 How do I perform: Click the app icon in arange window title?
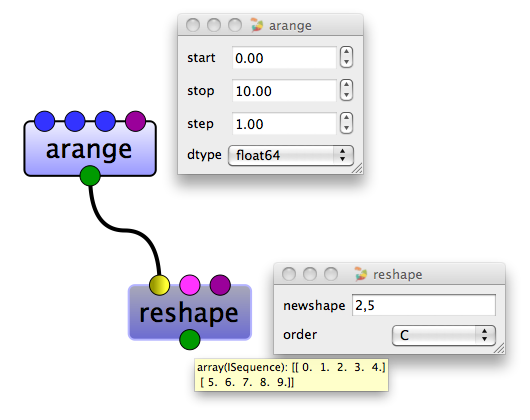(x=257, y=25)
